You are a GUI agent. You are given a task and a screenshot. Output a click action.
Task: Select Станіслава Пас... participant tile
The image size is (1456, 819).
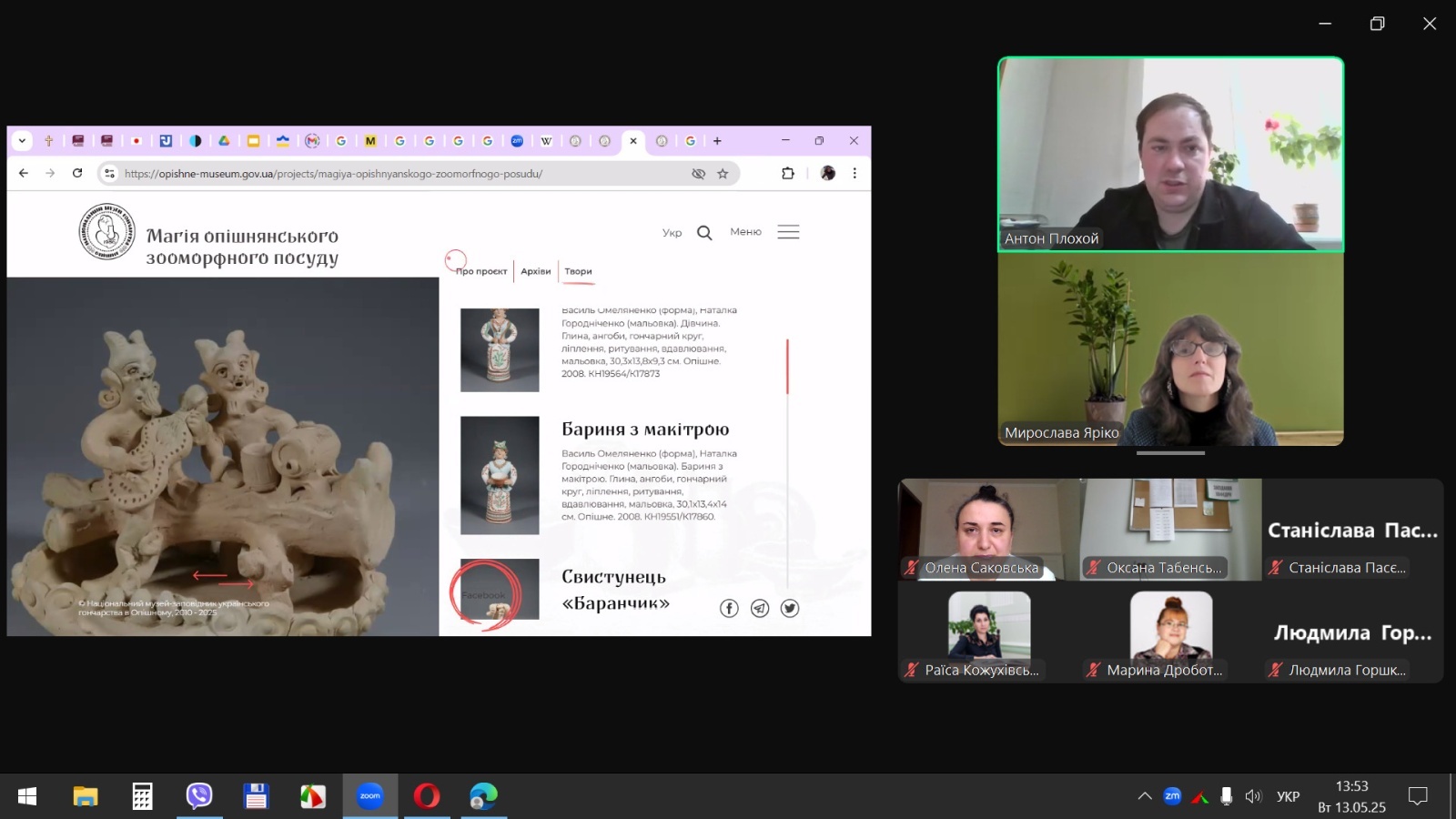[x=1352, y=530]
